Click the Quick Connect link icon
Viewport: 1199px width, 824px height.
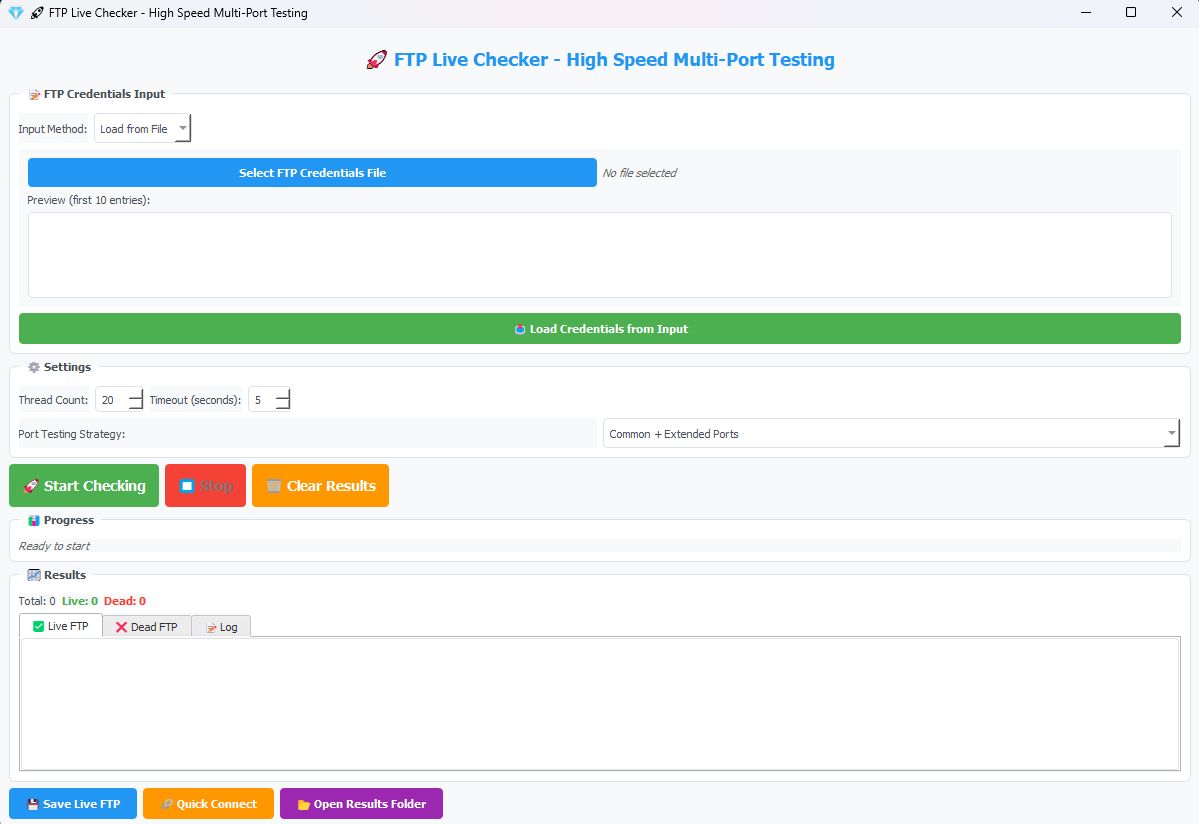[167, 804]
